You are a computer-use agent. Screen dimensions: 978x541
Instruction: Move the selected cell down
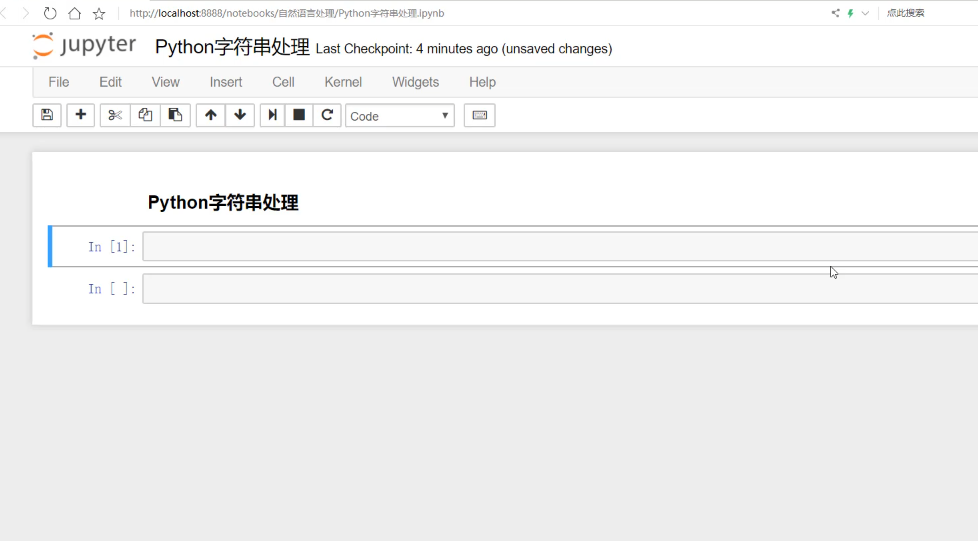coord(240,115)
